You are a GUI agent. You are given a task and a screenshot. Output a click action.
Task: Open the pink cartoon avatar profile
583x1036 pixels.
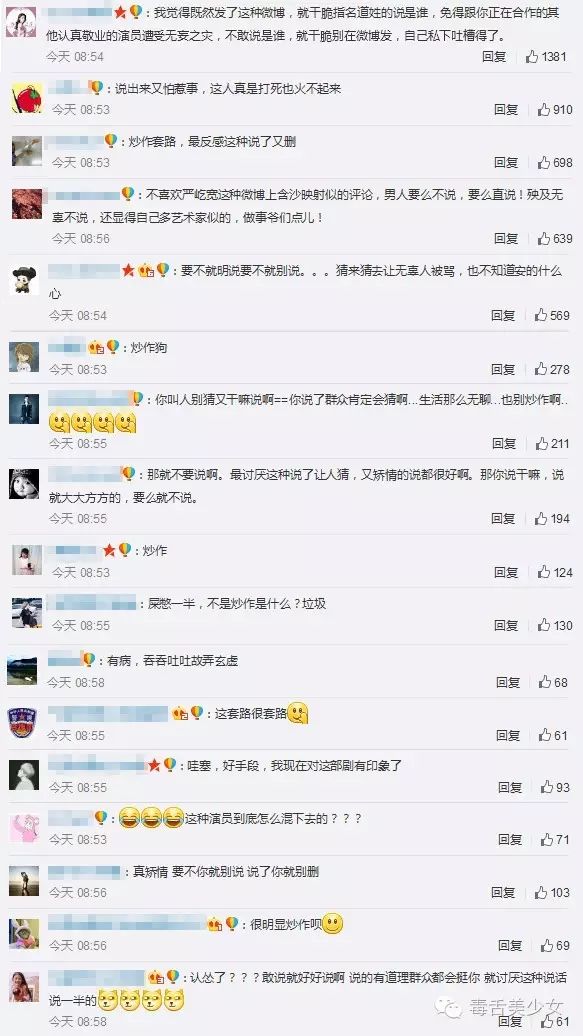(x=23, y=828)
